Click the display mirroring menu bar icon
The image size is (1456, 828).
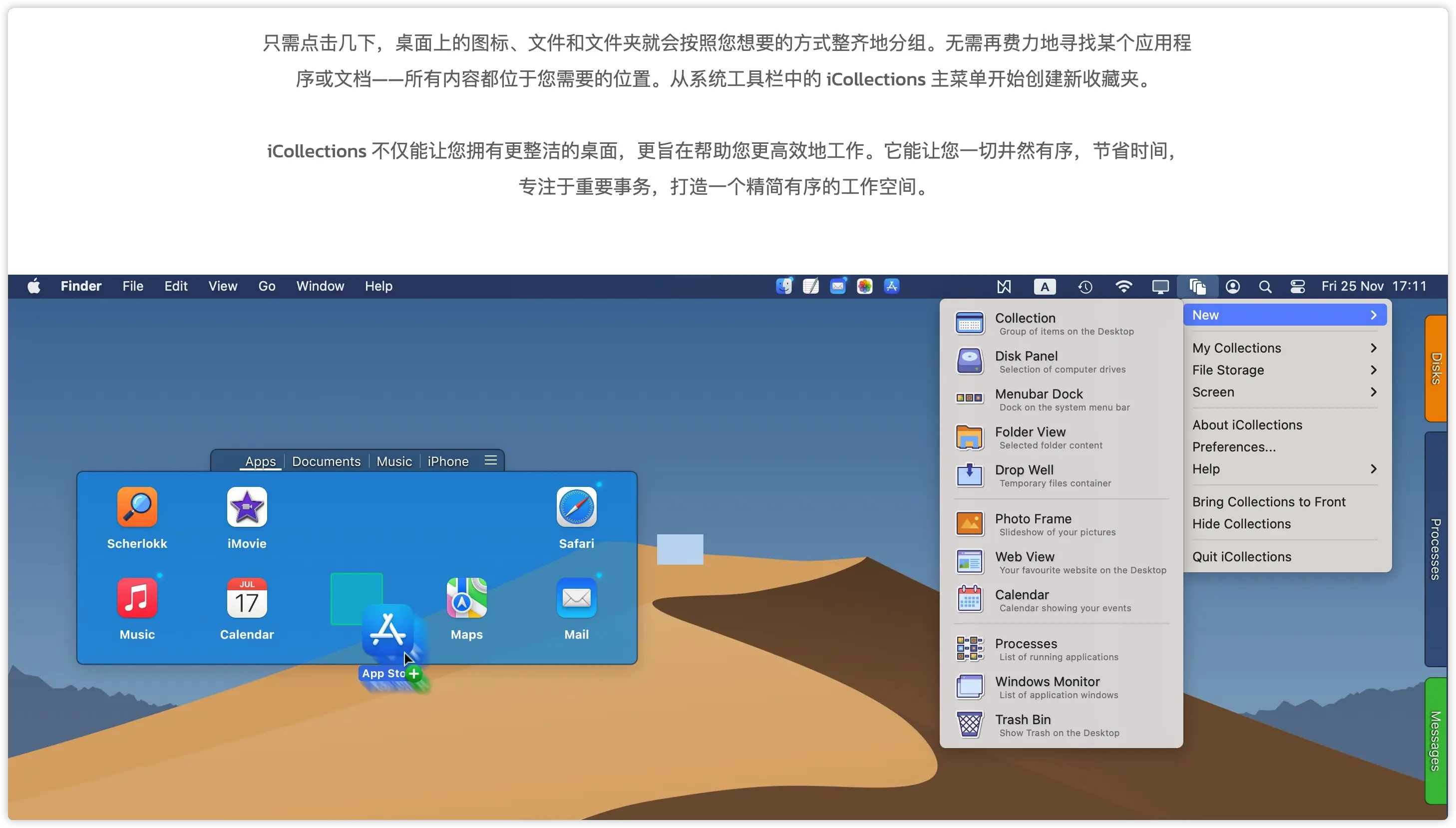(x=1160, y=287)
